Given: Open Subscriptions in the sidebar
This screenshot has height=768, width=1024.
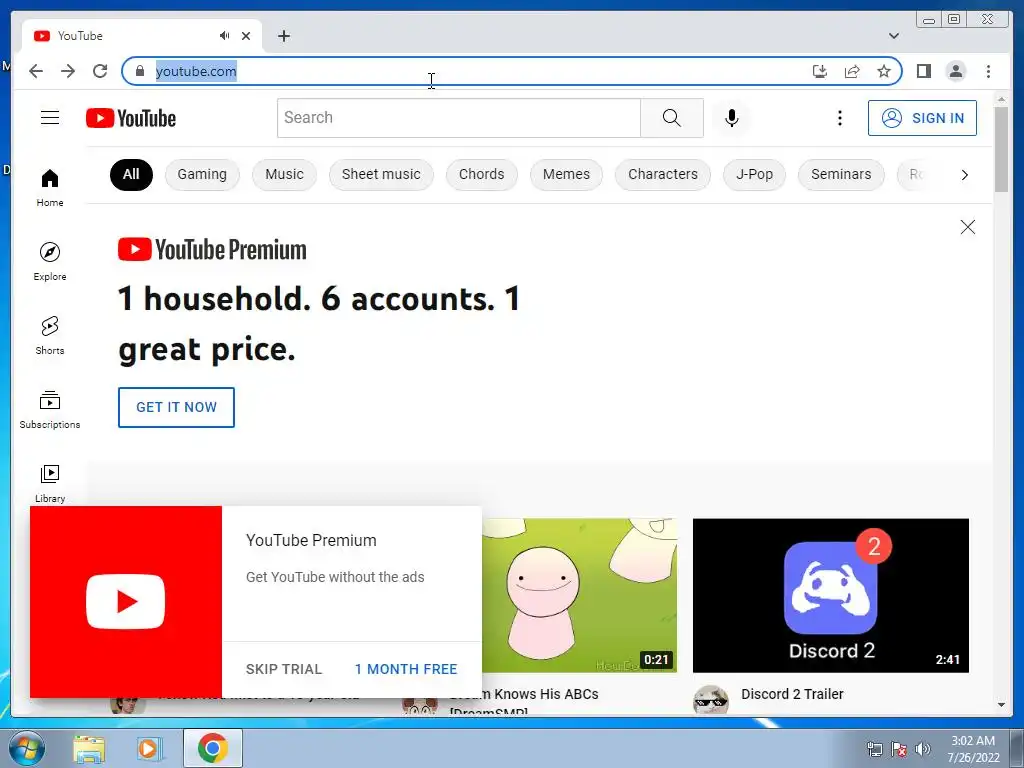Looking at the screenshot, I should coord(50,409).
